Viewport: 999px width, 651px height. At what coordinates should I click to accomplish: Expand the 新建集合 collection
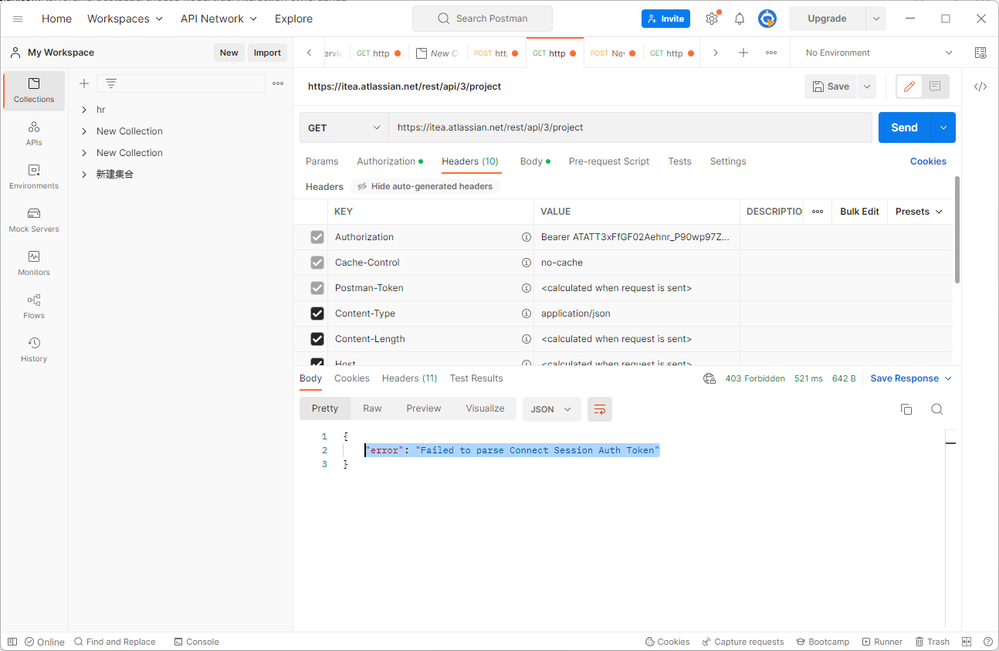[84, 175]
